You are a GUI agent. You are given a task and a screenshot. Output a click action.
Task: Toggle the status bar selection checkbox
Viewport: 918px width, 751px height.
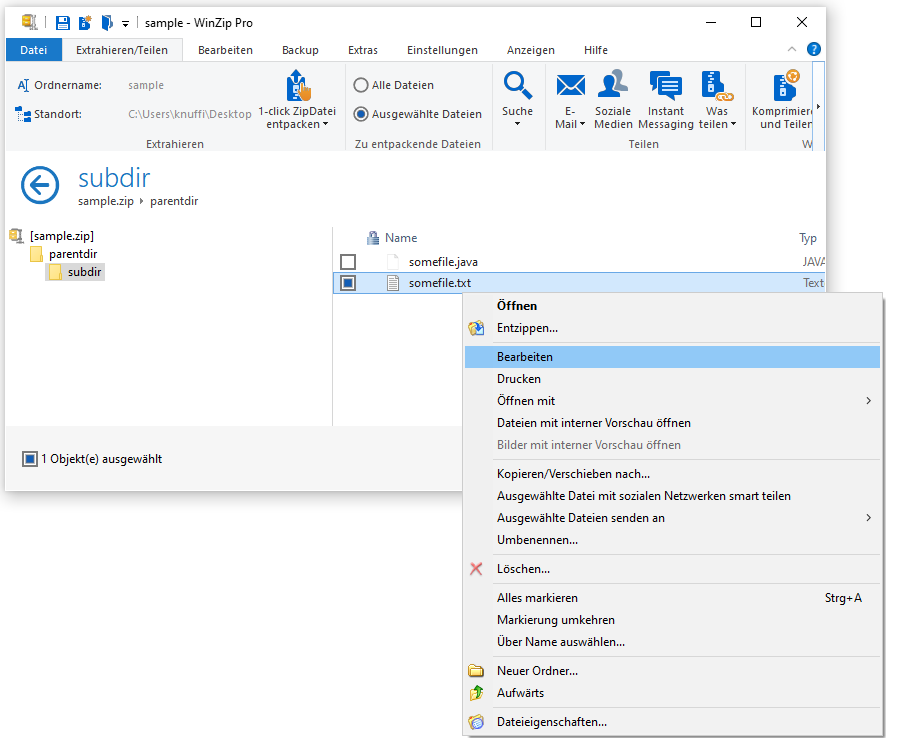30,459
